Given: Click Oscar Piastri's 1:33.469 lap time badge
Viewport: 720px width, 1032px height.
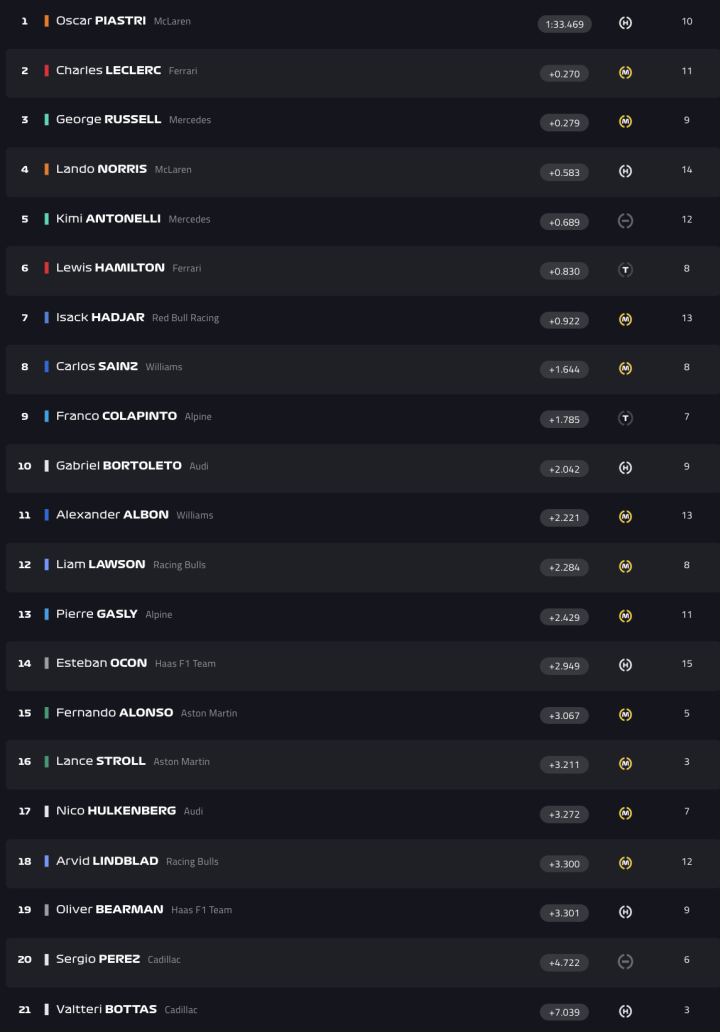Looking at the screenshot, I should (564, 24).
